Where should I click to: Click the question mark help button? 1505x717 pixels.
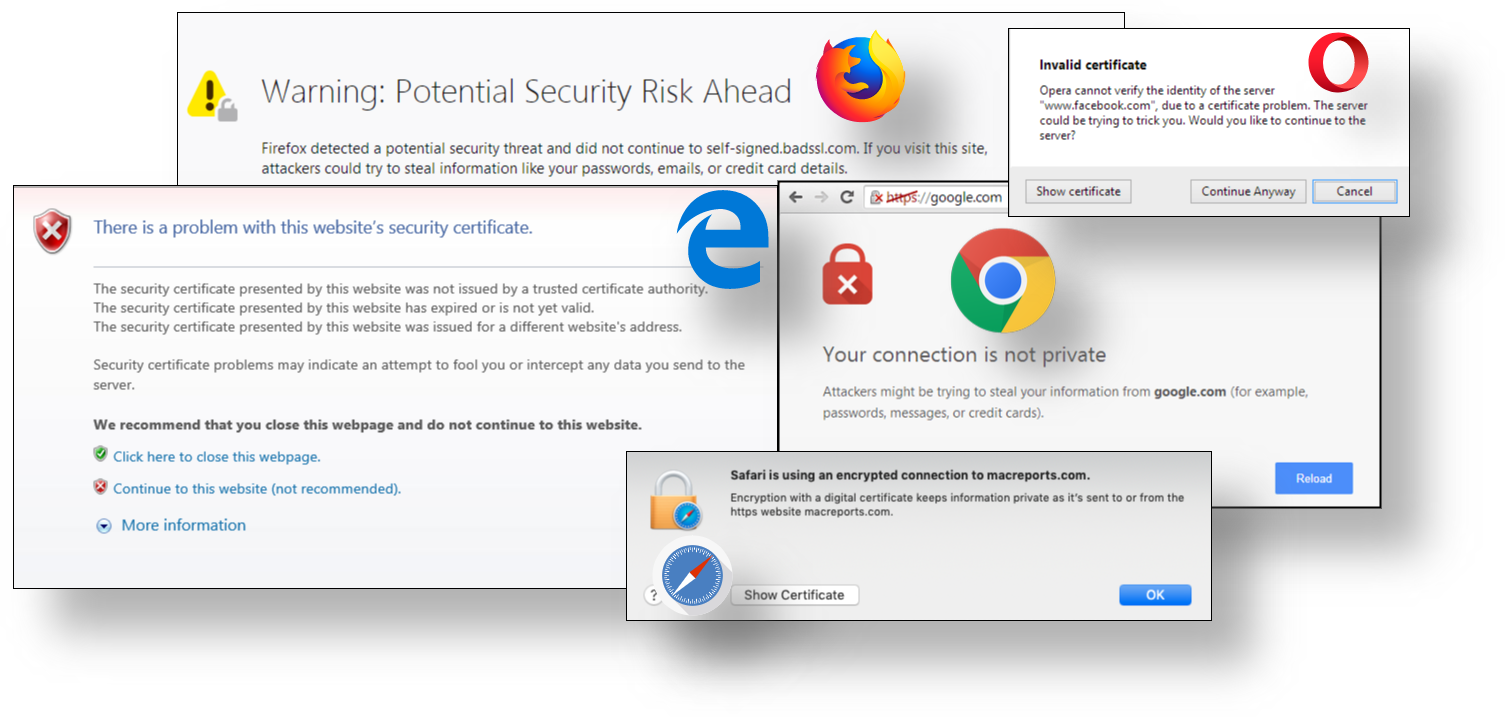654,594
